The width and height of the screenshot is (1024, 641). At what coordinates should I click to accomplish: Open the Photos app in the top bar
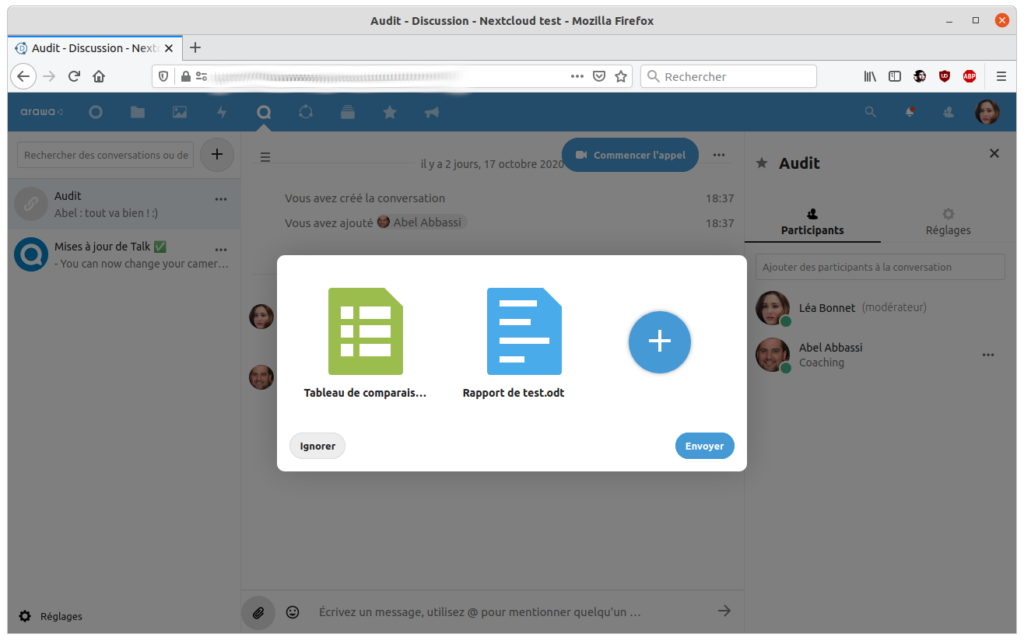(180, 112)
